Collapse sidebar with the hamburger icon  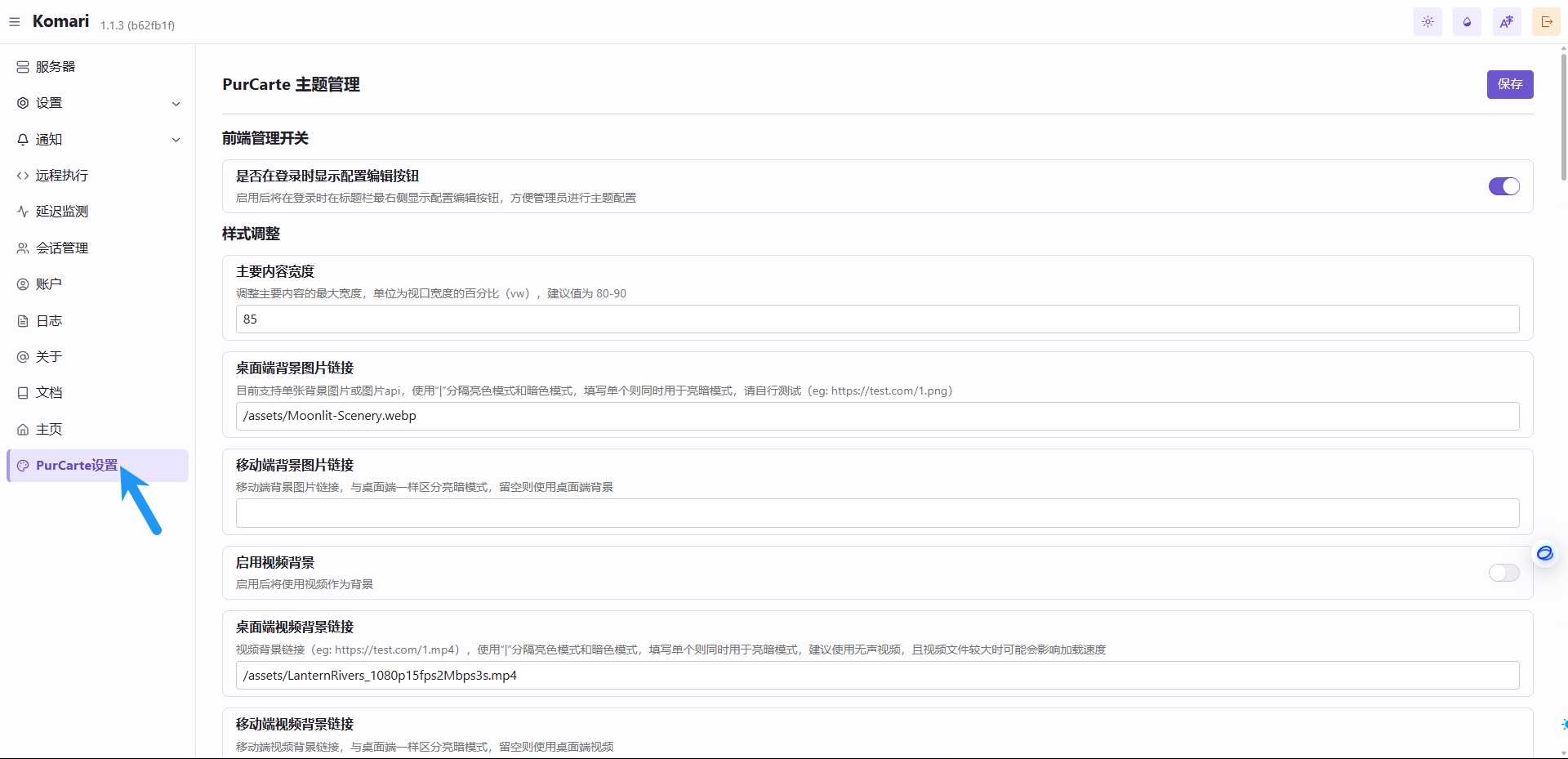[15, 22]
